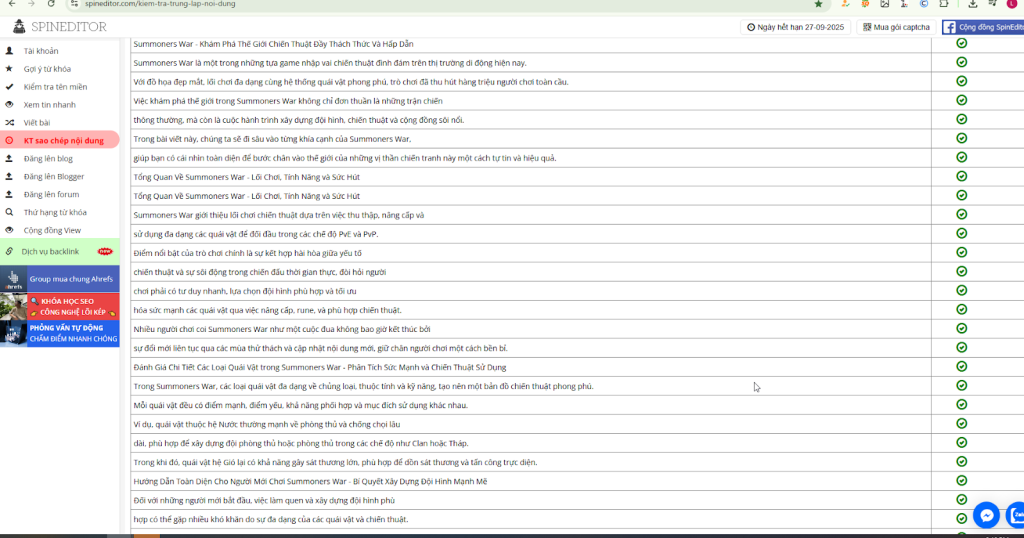Click the browser bookmark star icon

818,4
